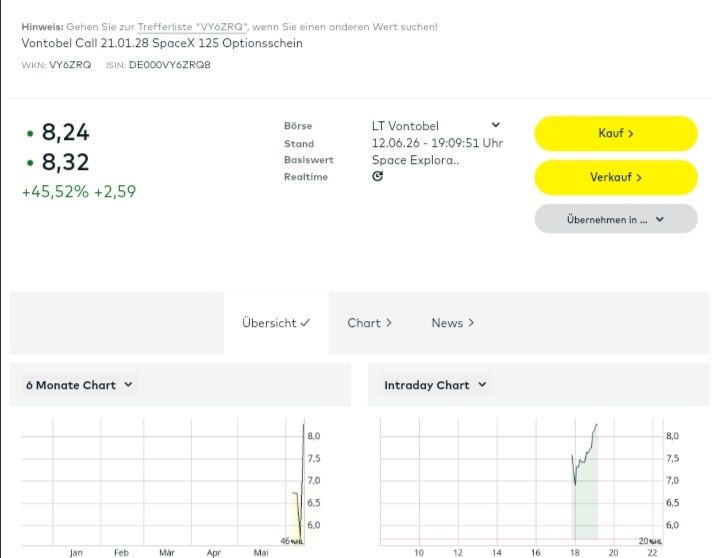Select the Übersicht tab
The width and height of the screenshot is (720, 558).
click(x=276, y=323)
